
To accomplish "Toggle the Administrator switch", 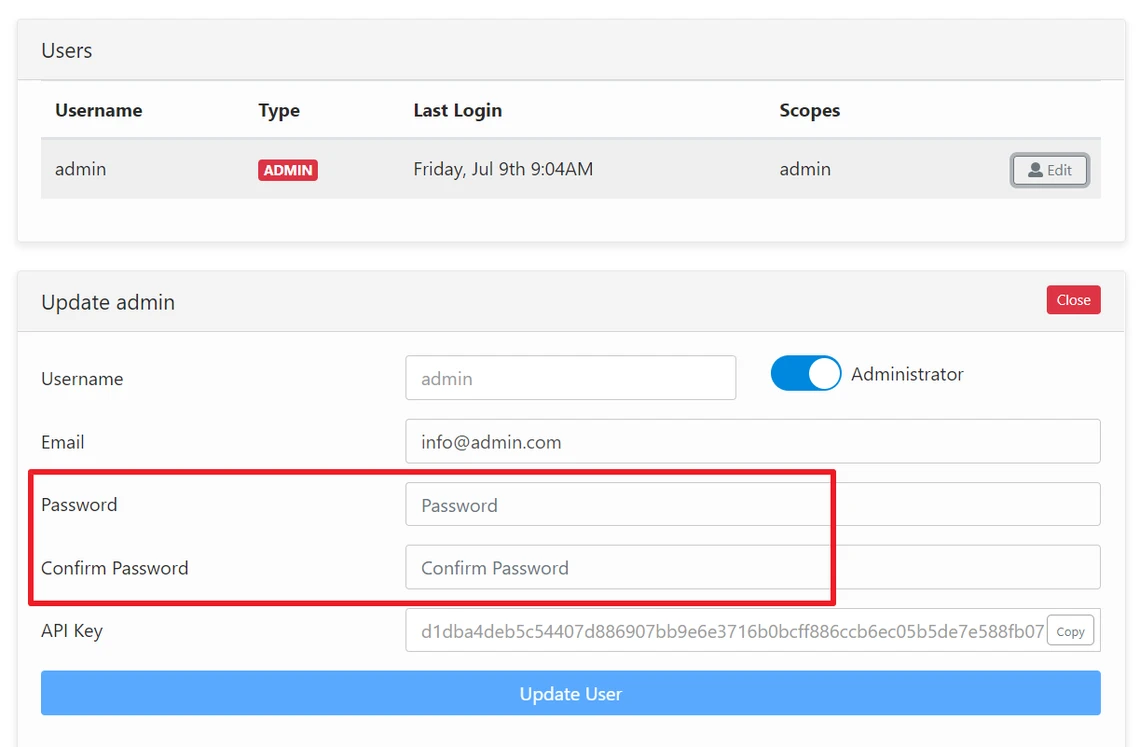I will [x=806, y=374].
